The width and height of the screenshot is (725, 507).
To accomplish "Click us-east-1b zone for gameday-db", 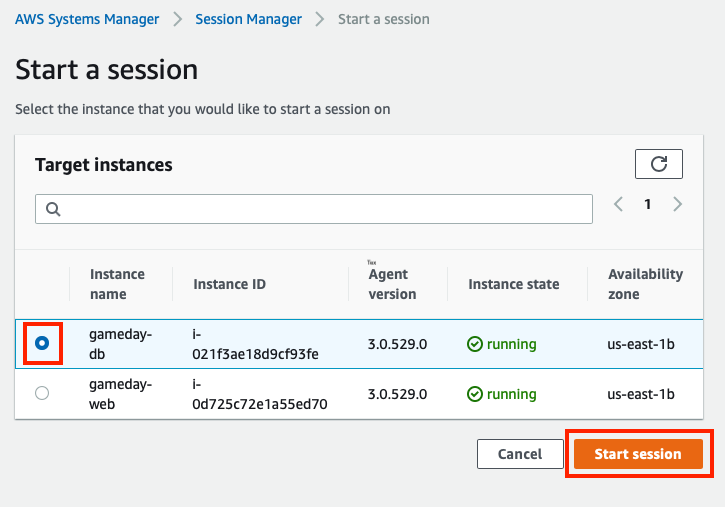I will pyautogui.click(x=641, y=344).
